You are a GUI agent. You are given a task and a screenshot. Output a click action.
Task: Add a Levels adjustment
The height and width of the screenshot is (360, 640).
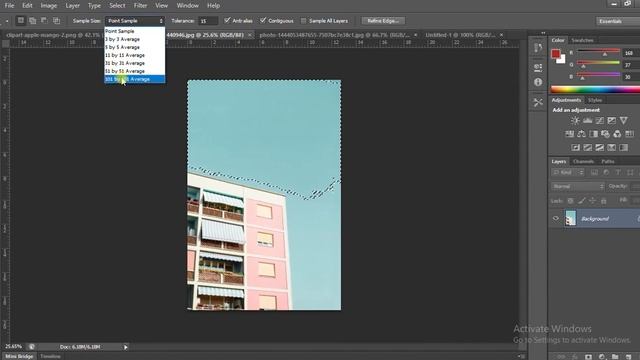click(587, 120)
